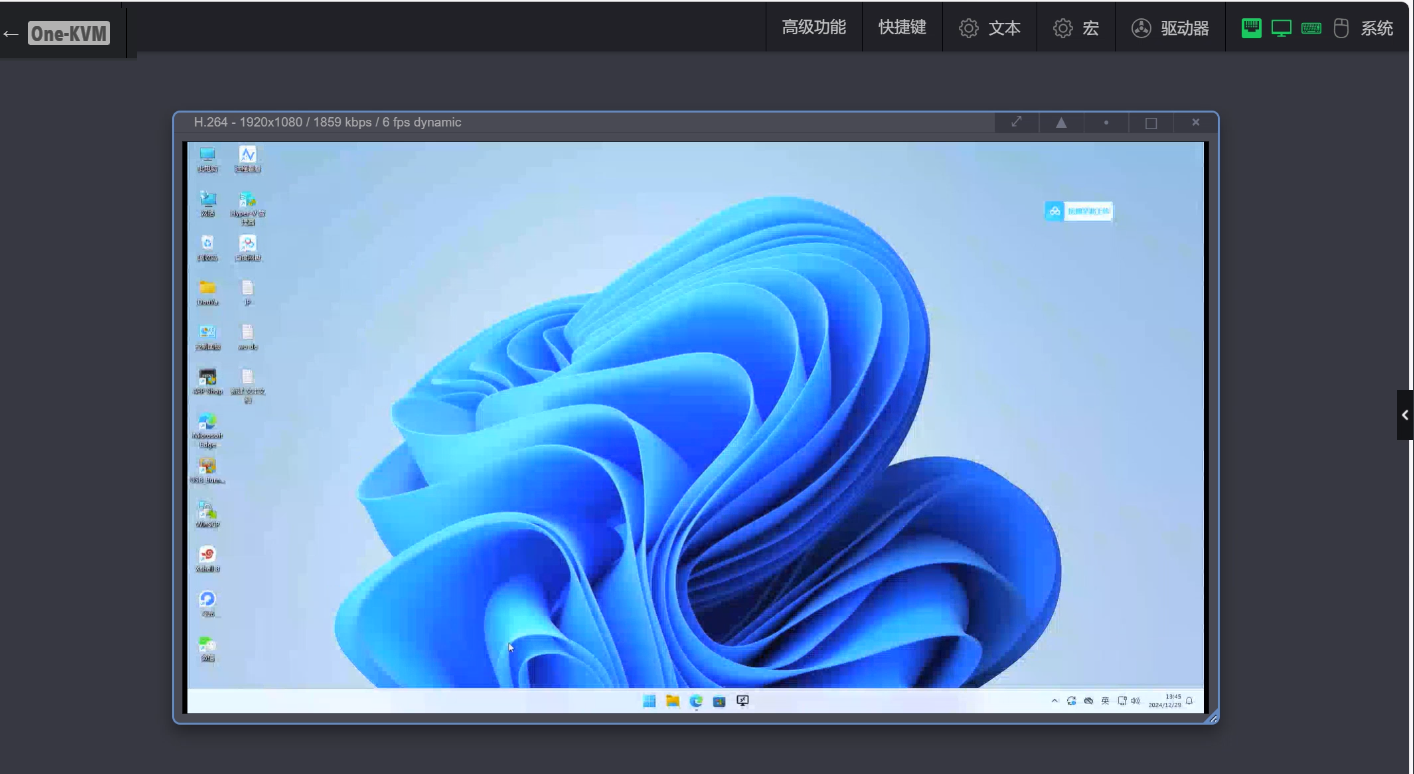1414x774 pixels.
Task: Open This PC icon on remote desktop
Action: [207, 159]
